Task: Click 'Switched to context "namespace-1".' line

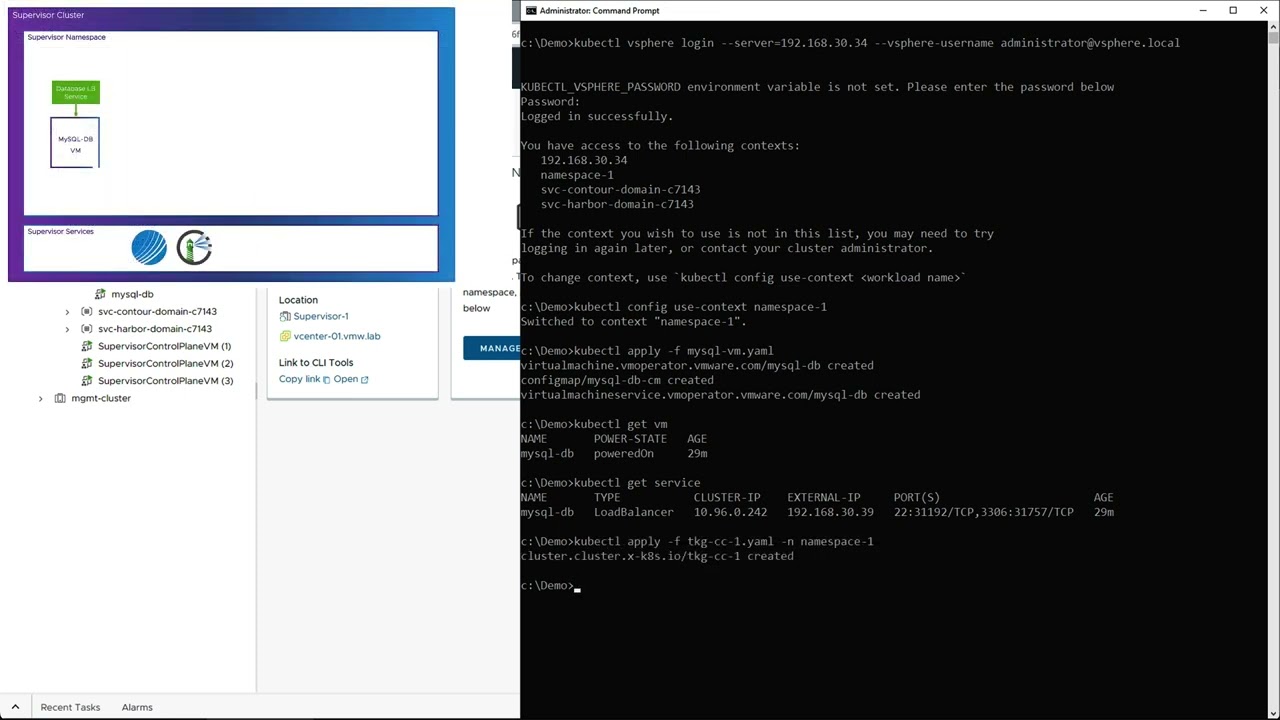Action: [x=634, y=321]
